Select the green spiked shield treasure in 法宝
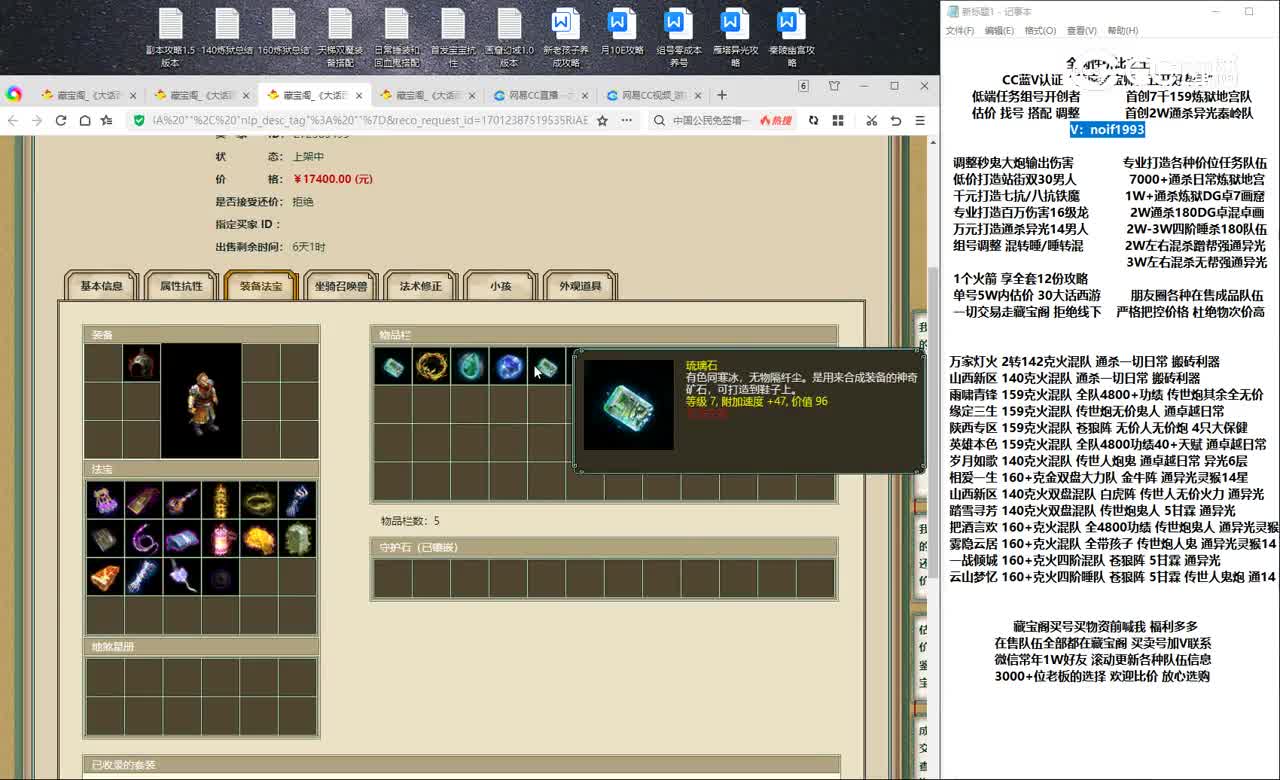 [297, 539]
